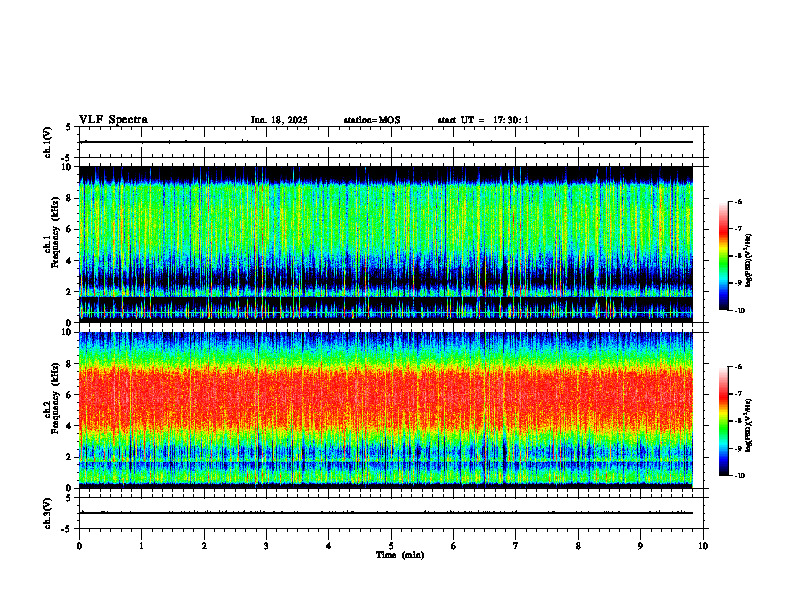Click the ch.1(V) axis label of top waveform
The image size is (792, 612).
(48, 142)
